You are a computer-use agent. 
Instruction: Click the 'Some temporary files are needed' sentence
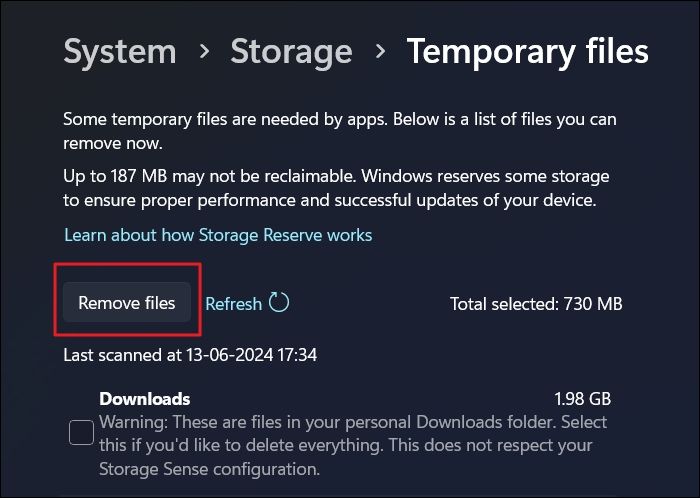[x=340, y=119]
